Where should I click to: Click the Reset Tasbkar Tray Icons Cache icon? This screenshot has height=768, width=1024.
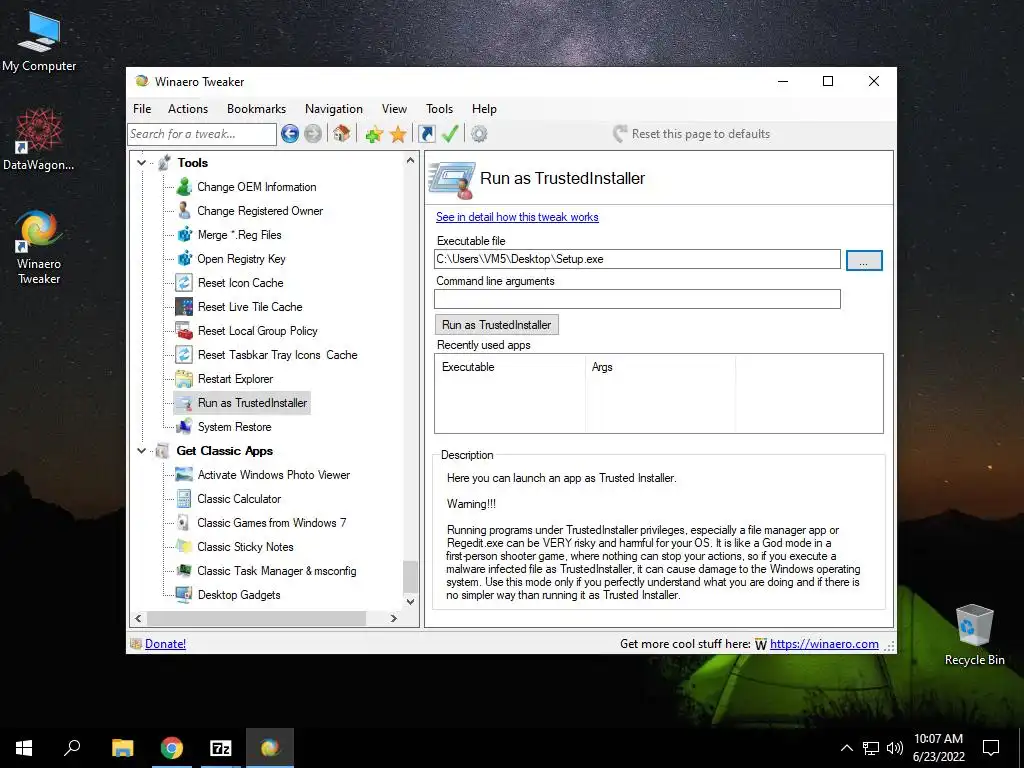pyautogui.click(x=184, y=355)
